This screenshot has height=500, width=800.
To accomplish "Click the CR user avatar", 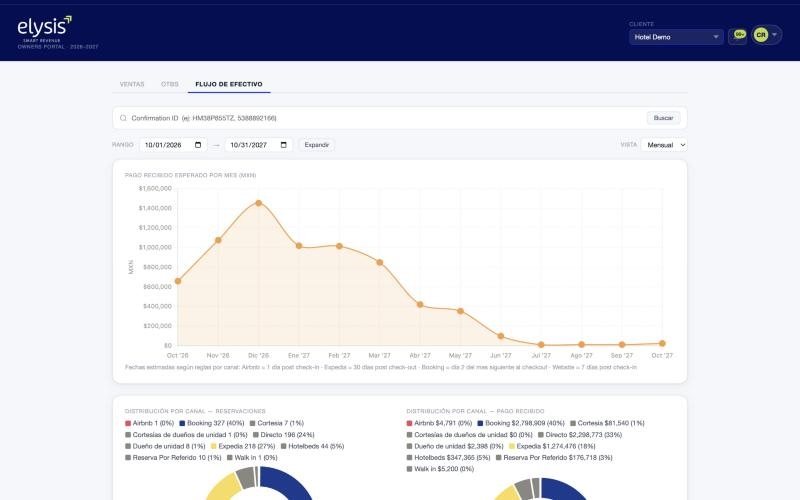I will coord(760,35).
